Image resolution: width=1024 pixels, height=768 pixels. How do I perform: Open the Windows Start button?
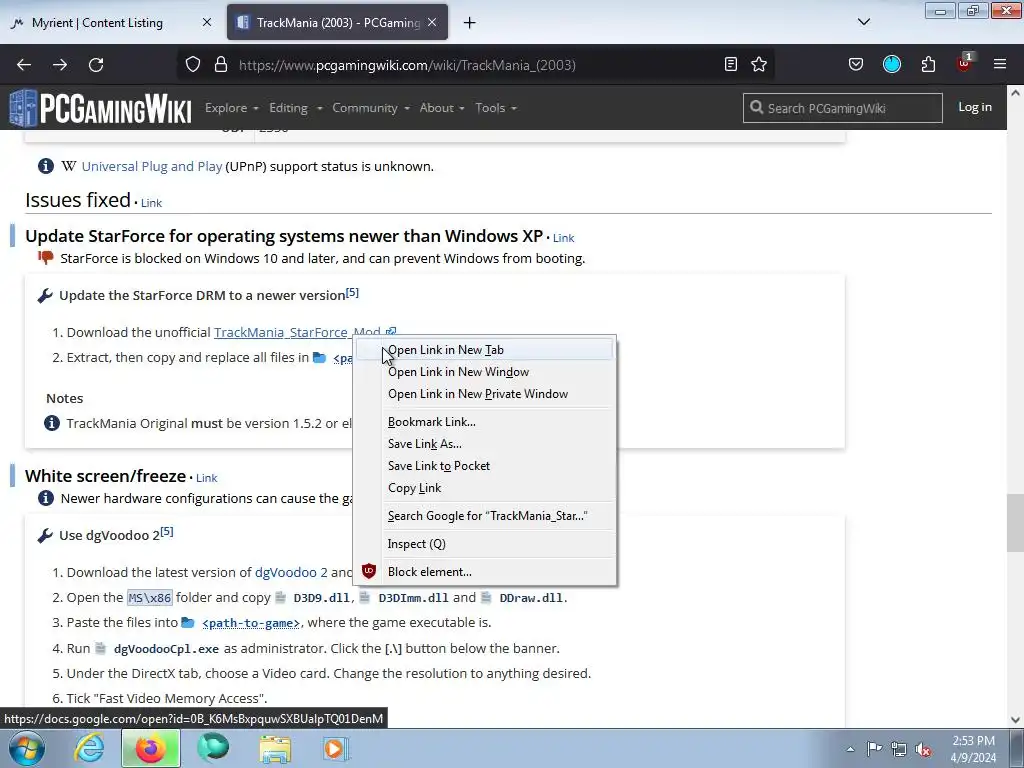[x=26, y=749]
